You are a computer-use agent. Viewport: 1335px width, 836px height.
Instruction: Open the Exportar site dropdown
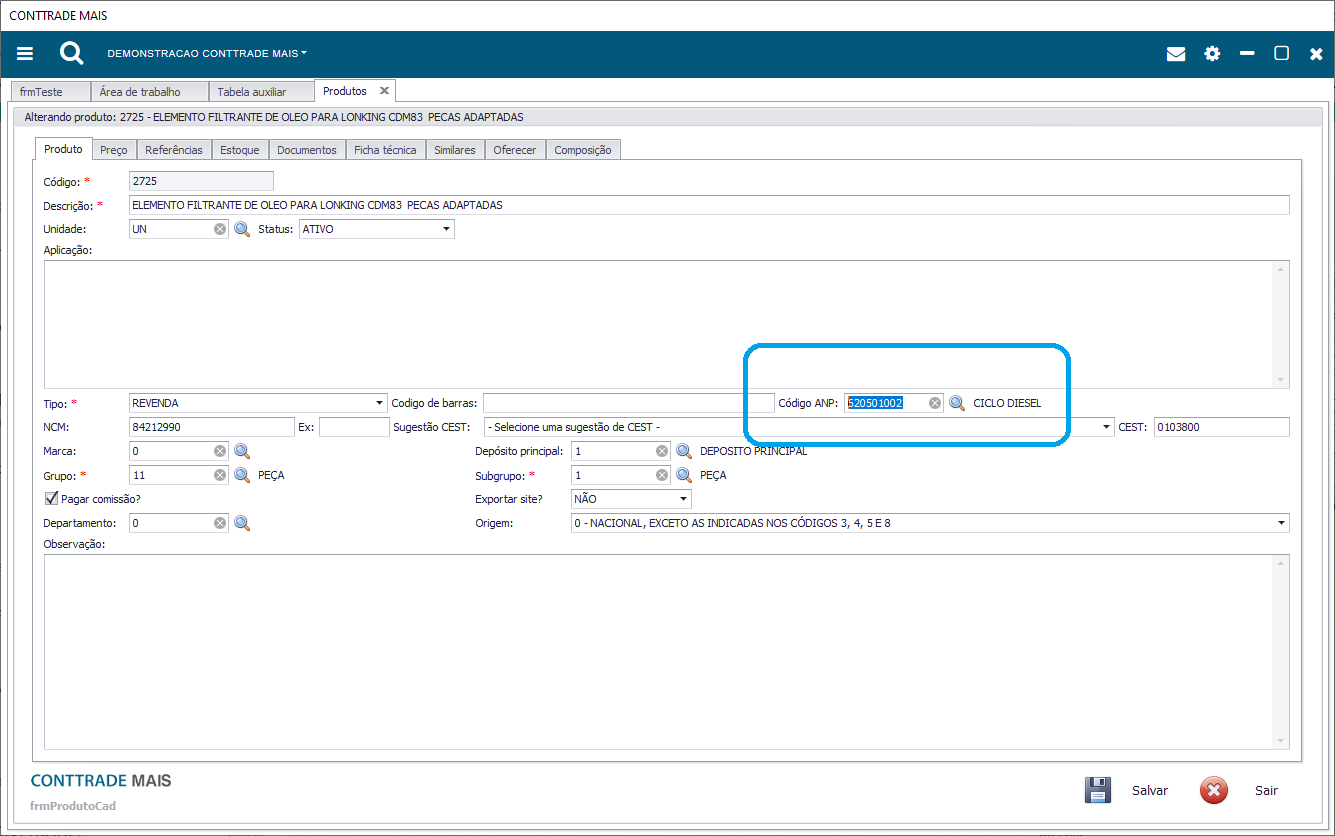[x=683, y=499]
